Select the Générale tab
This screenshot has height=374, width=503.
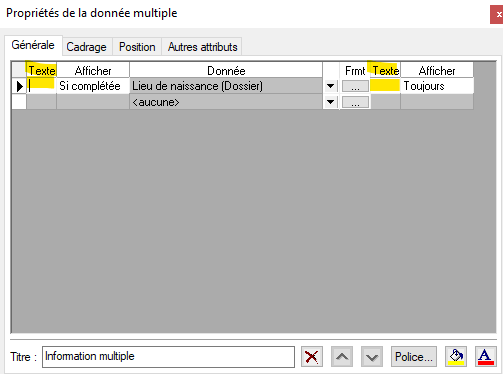tap(33, 45)
